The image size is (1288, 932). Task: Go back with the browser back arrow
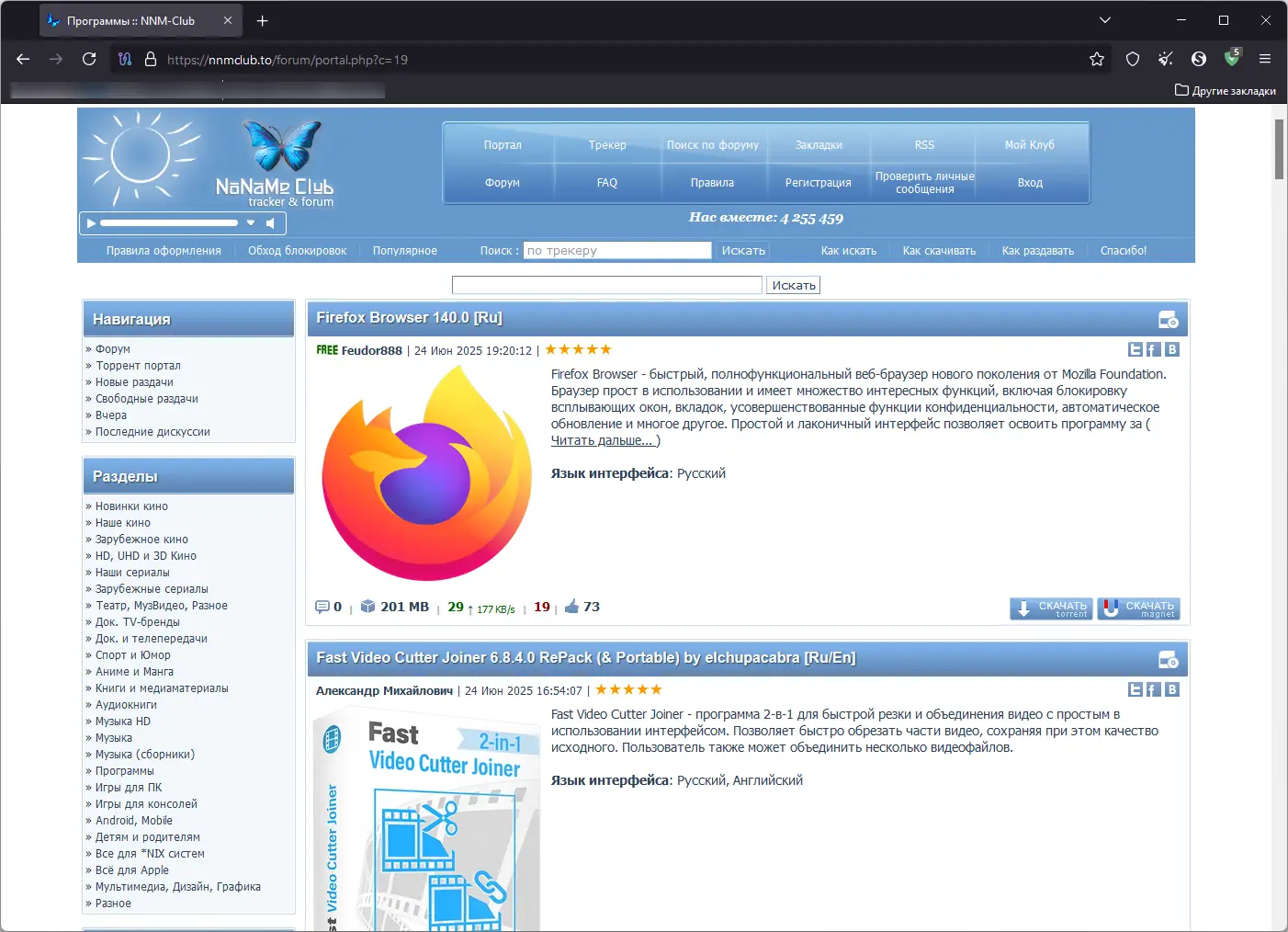point(23,59)
